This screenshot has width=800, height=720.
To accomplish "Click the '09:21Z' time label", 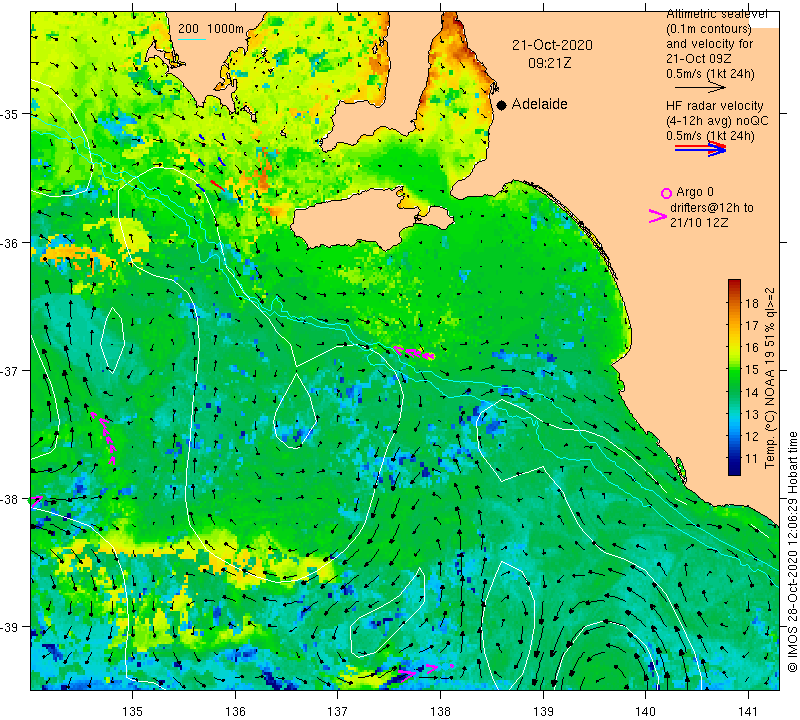I will (549, 63).
